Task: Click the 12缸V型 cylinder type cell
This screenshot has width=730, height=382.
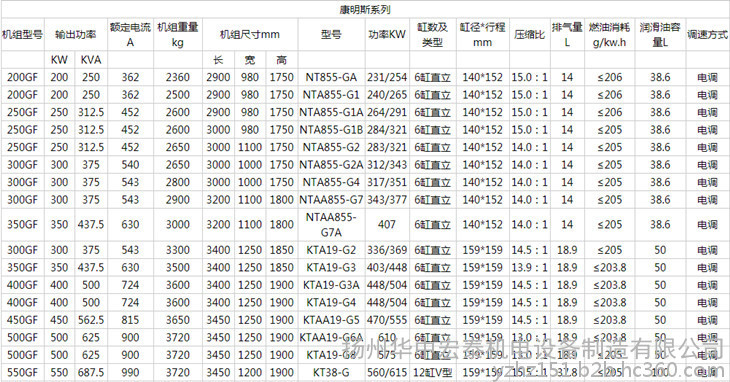Action: [433, 373]
